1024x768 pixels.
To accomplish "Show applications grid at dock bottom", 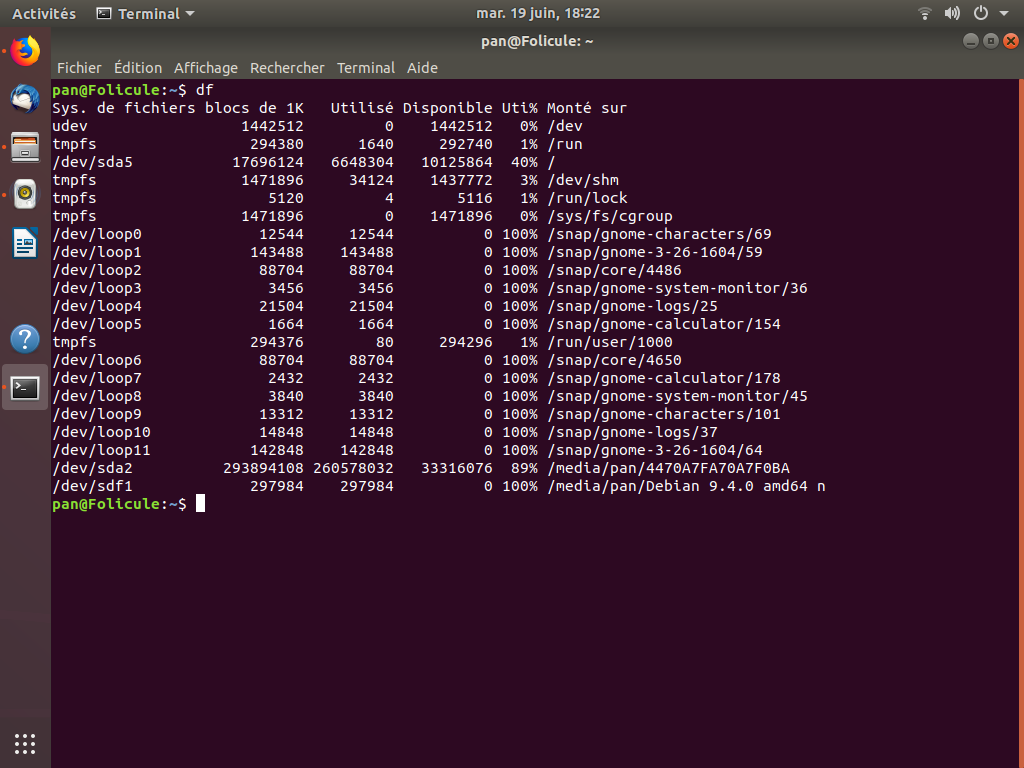I will click(25, 743).
